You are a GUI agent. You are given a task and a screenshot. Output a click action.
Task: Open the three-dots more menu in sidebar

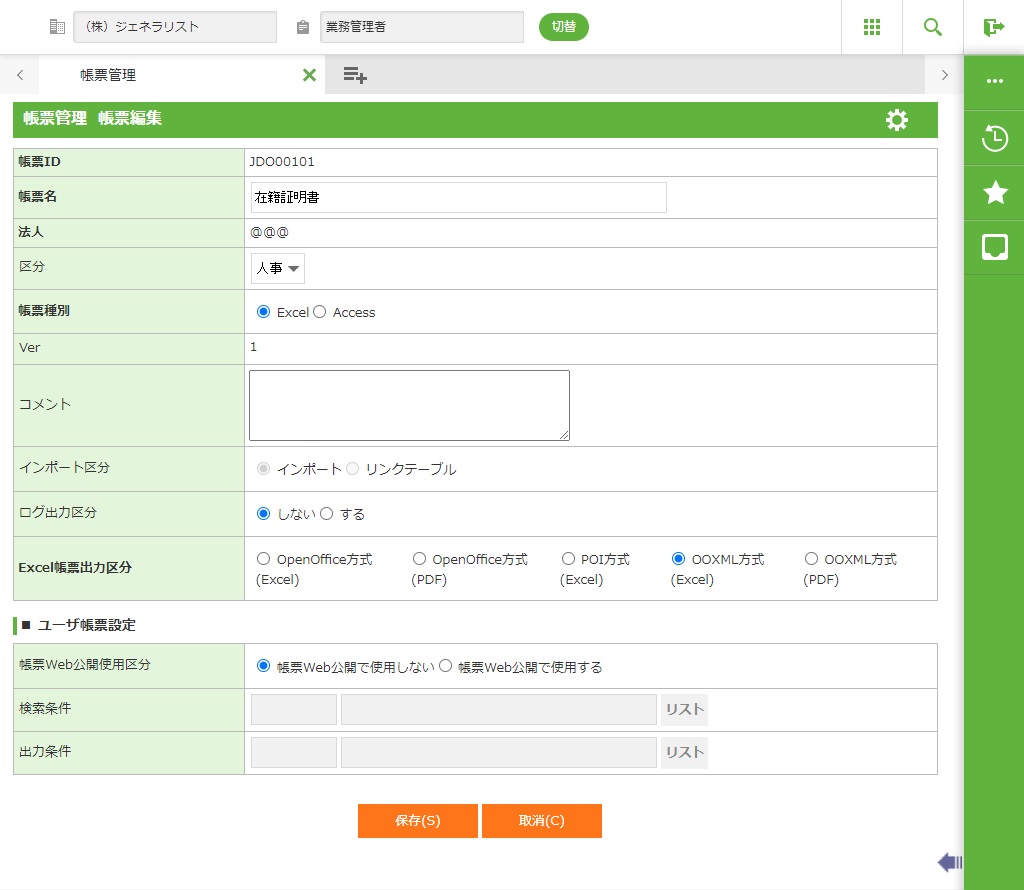[994, 82]
